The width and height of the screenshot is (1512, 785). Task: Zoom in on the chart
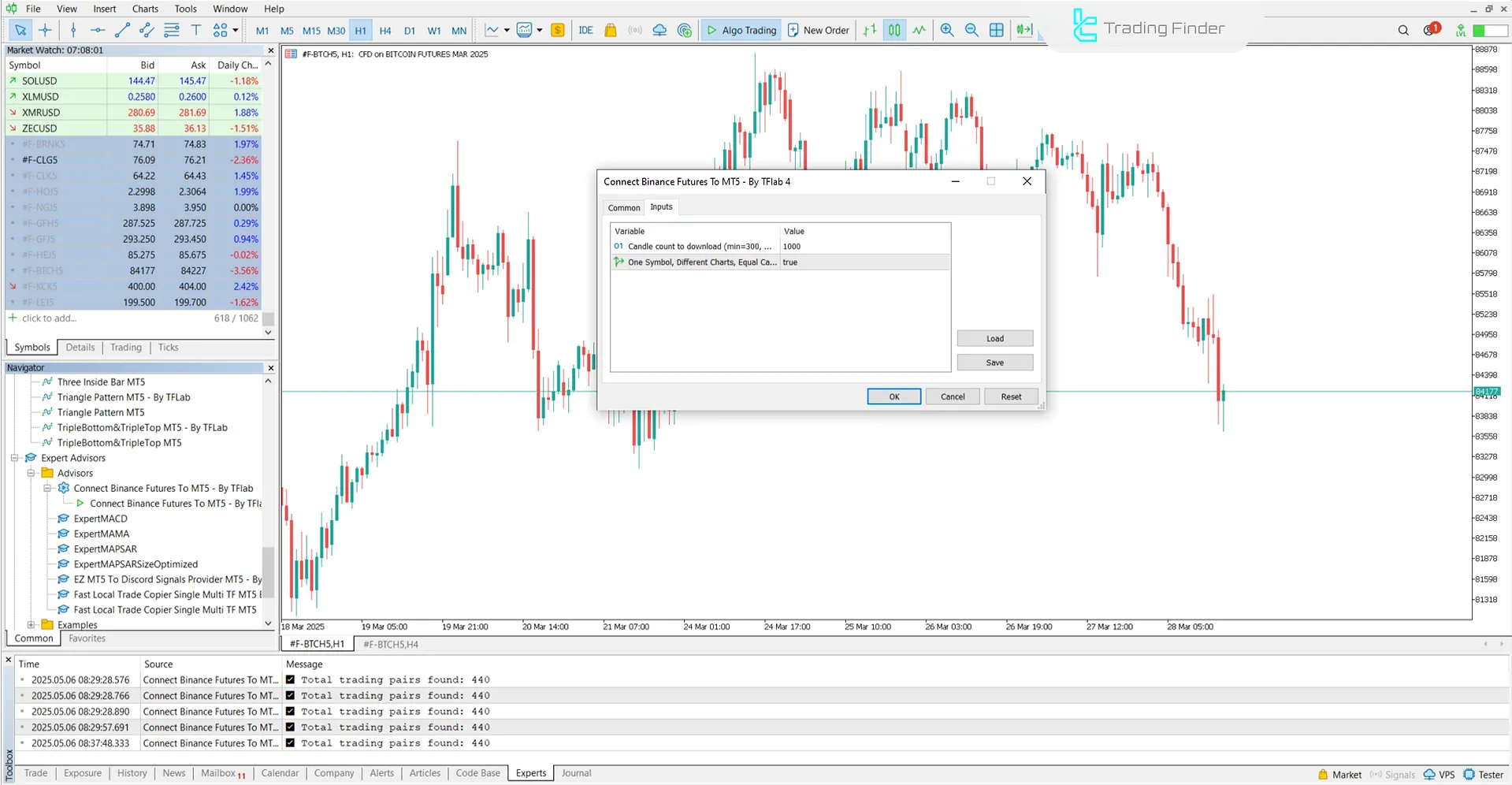[x=947, y=30]
